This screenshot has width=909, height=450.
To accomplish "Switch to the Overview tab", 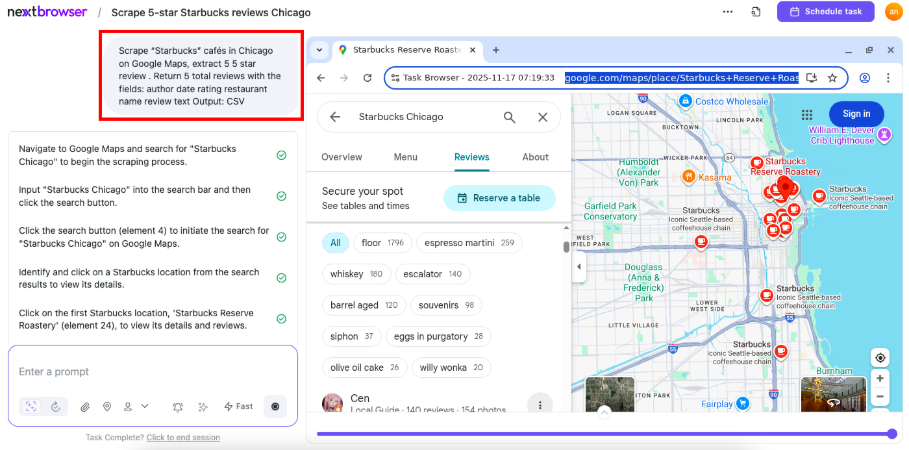I will tap(342, 157).
